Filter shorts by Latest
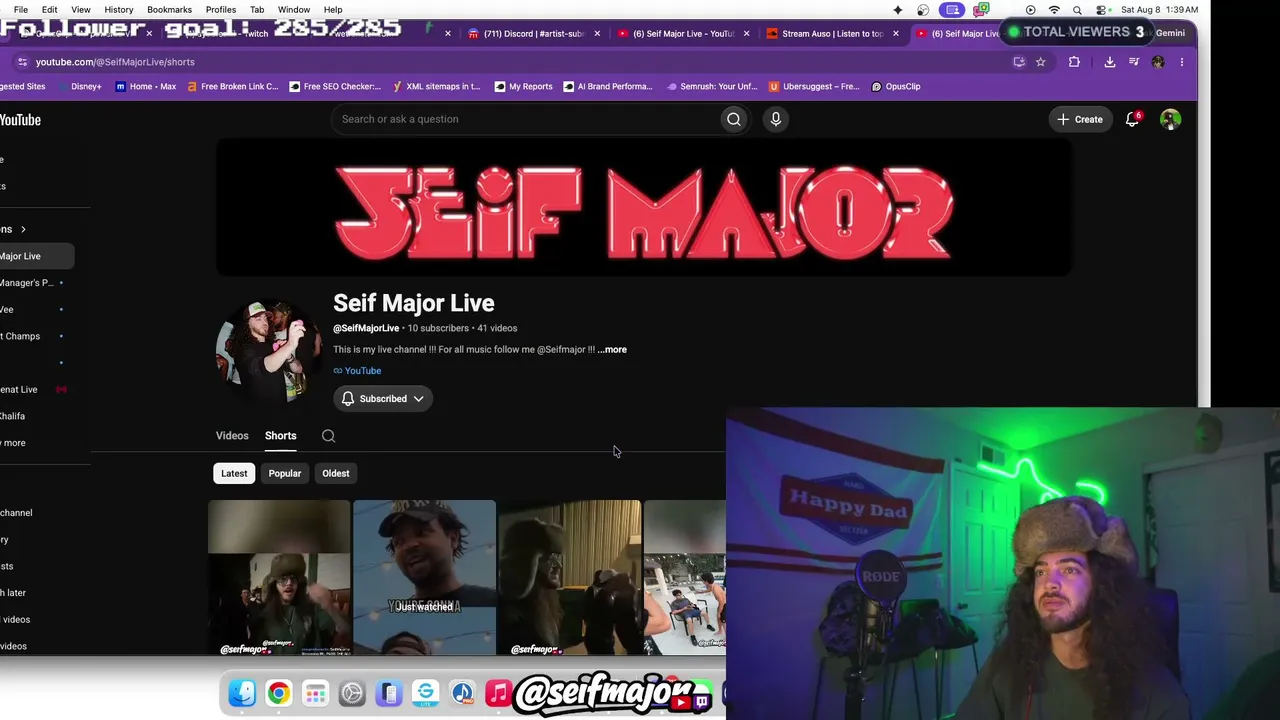This screenshot has width=1280, height=720. coord(234,474)
